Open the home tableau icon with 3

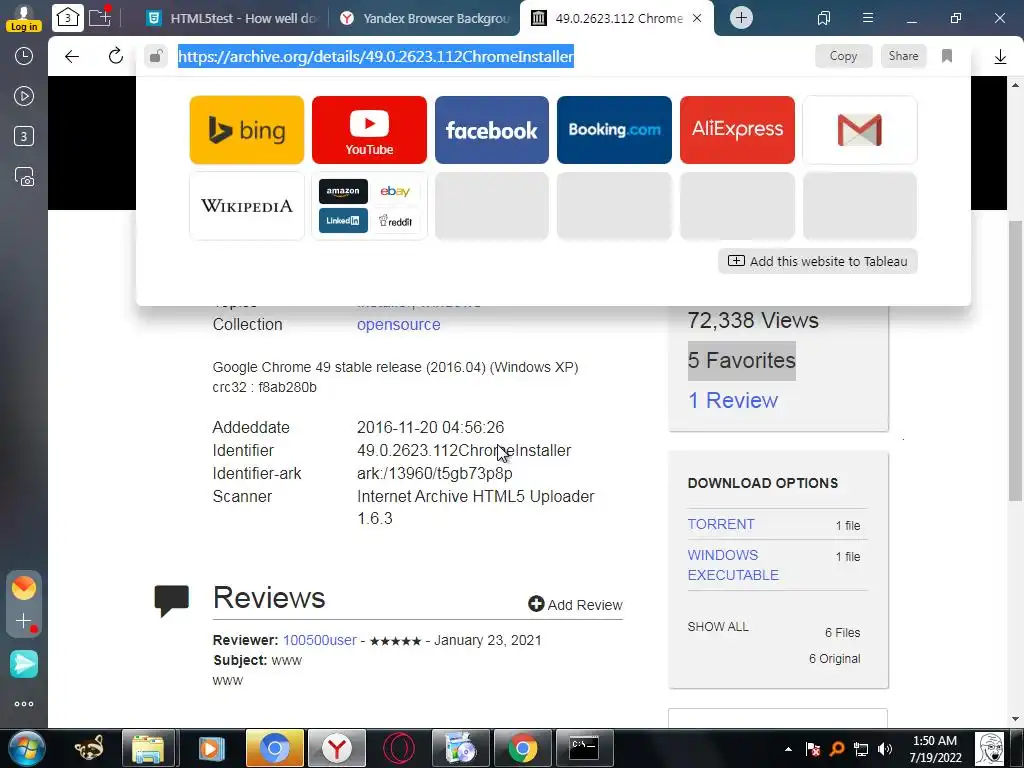67,18
